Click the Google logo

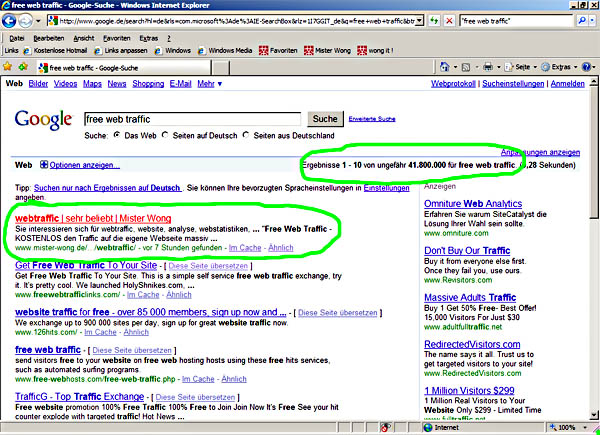(43, 119)
